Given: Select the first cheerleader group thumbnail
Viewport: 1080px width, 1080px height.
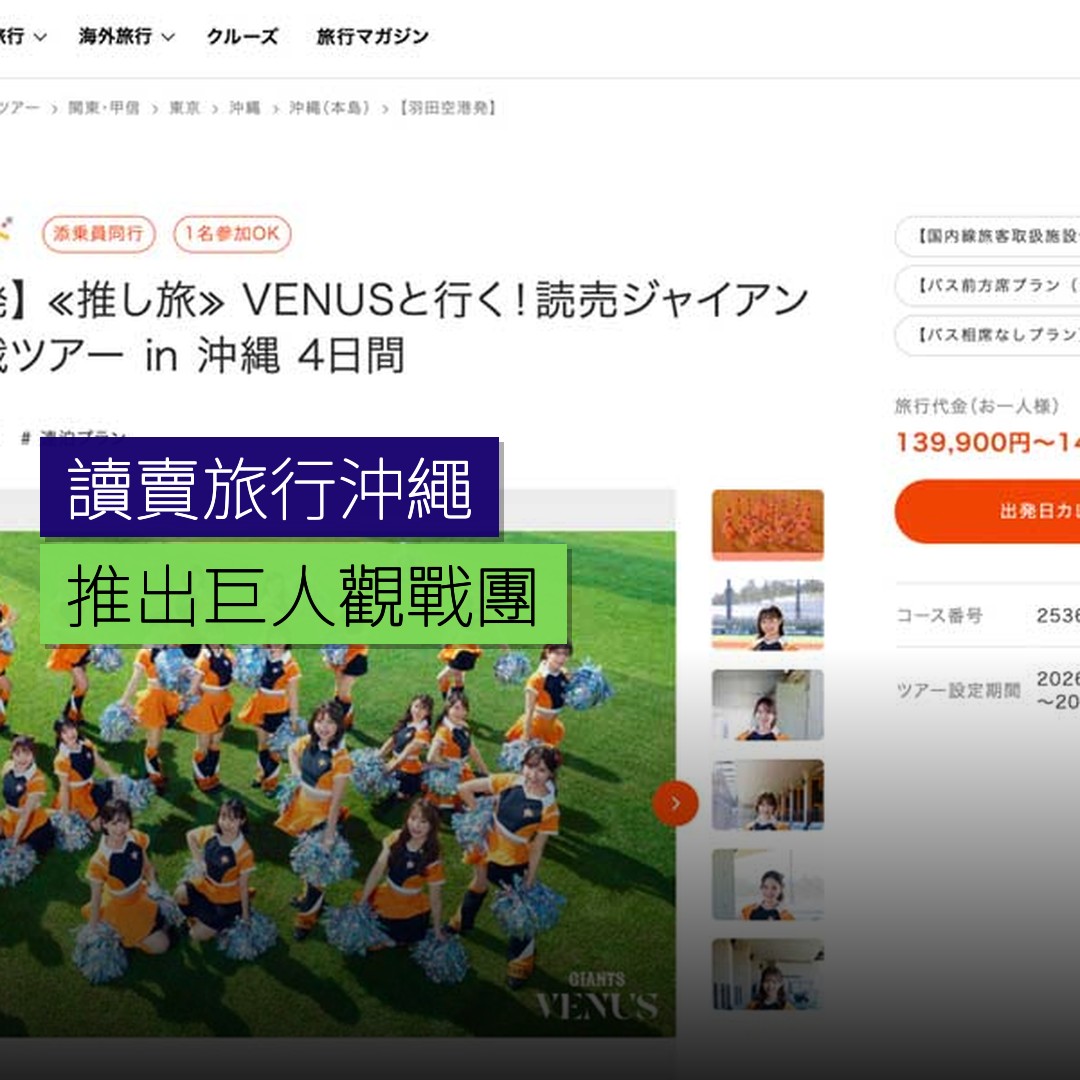Looking at the screenshot, I should (767, 524).
